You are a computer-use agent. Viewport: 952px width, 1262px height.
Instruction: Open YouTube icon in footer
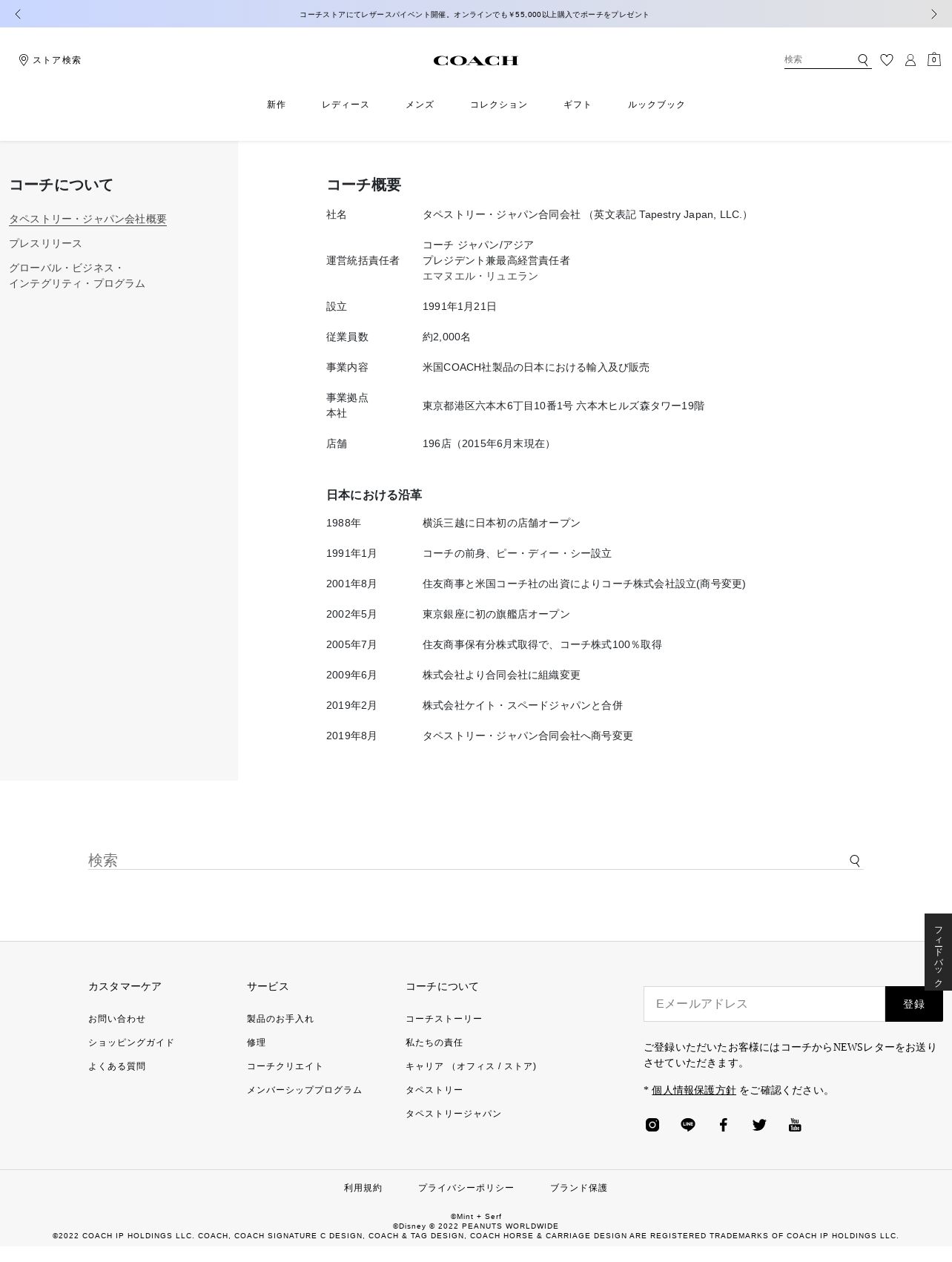click(x=795, y=1125)
